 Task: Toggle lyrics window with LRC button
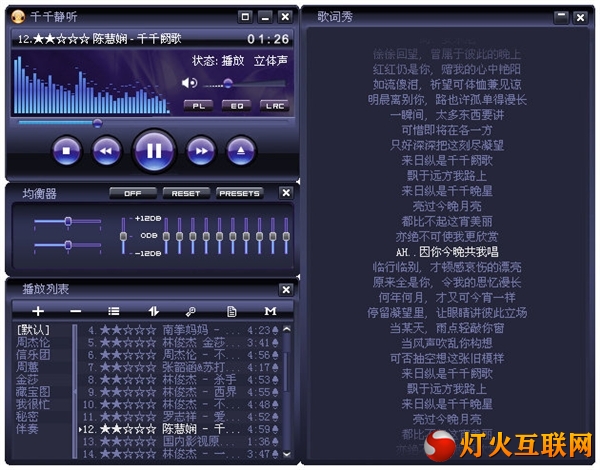click(x=274, y=106)
